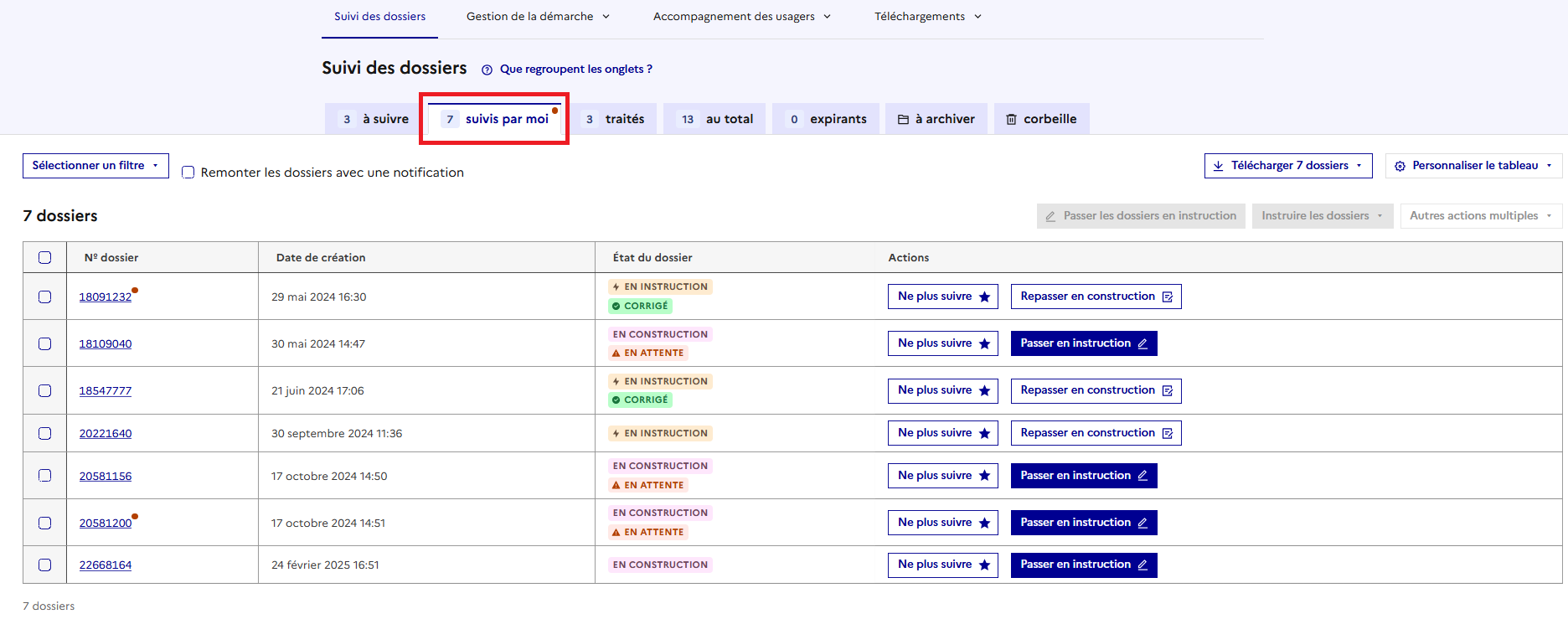The image size is (1568, 619).
Task: Click the download icon in Télécharger 7 dossiers
Action: tap(1219, 166)
